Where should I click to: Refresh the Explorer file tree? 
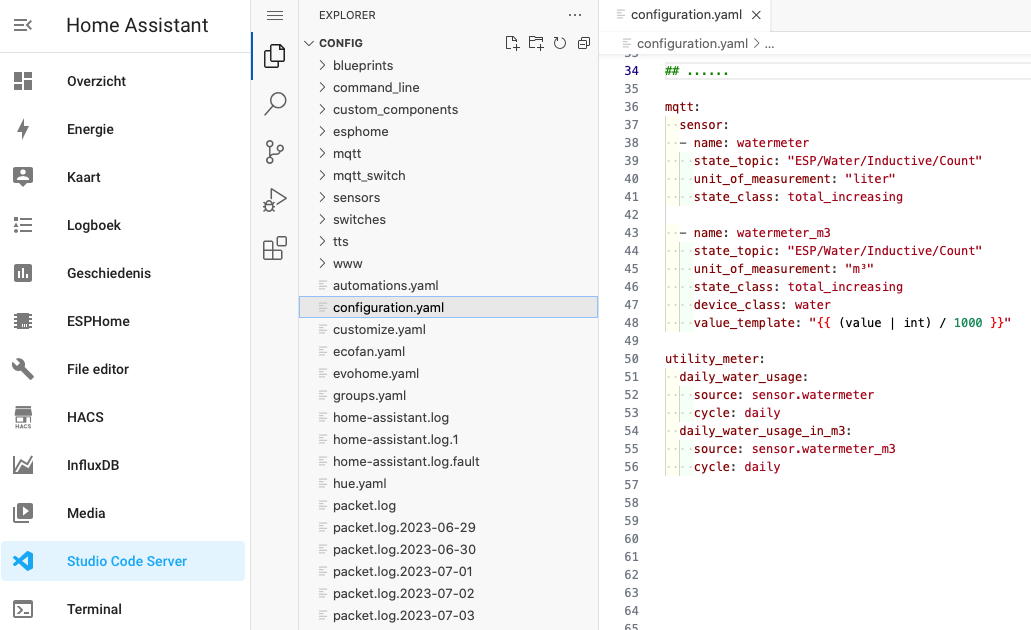click(560, 43)
